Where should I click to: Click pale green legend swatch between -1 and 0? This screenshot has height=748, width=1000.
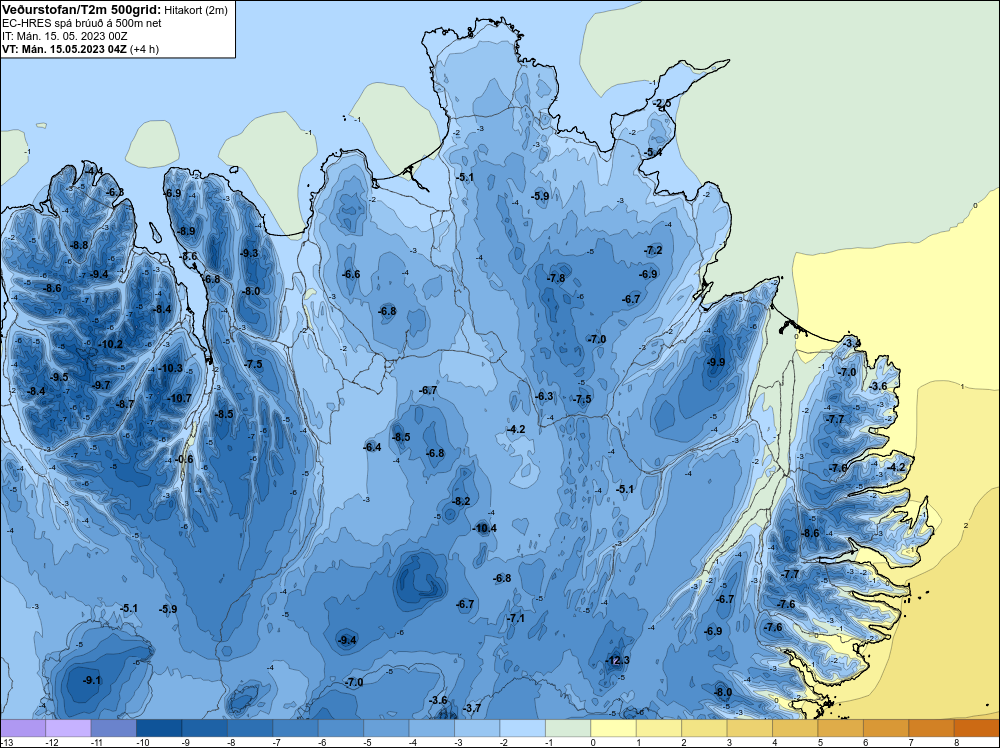coord(568,728)
